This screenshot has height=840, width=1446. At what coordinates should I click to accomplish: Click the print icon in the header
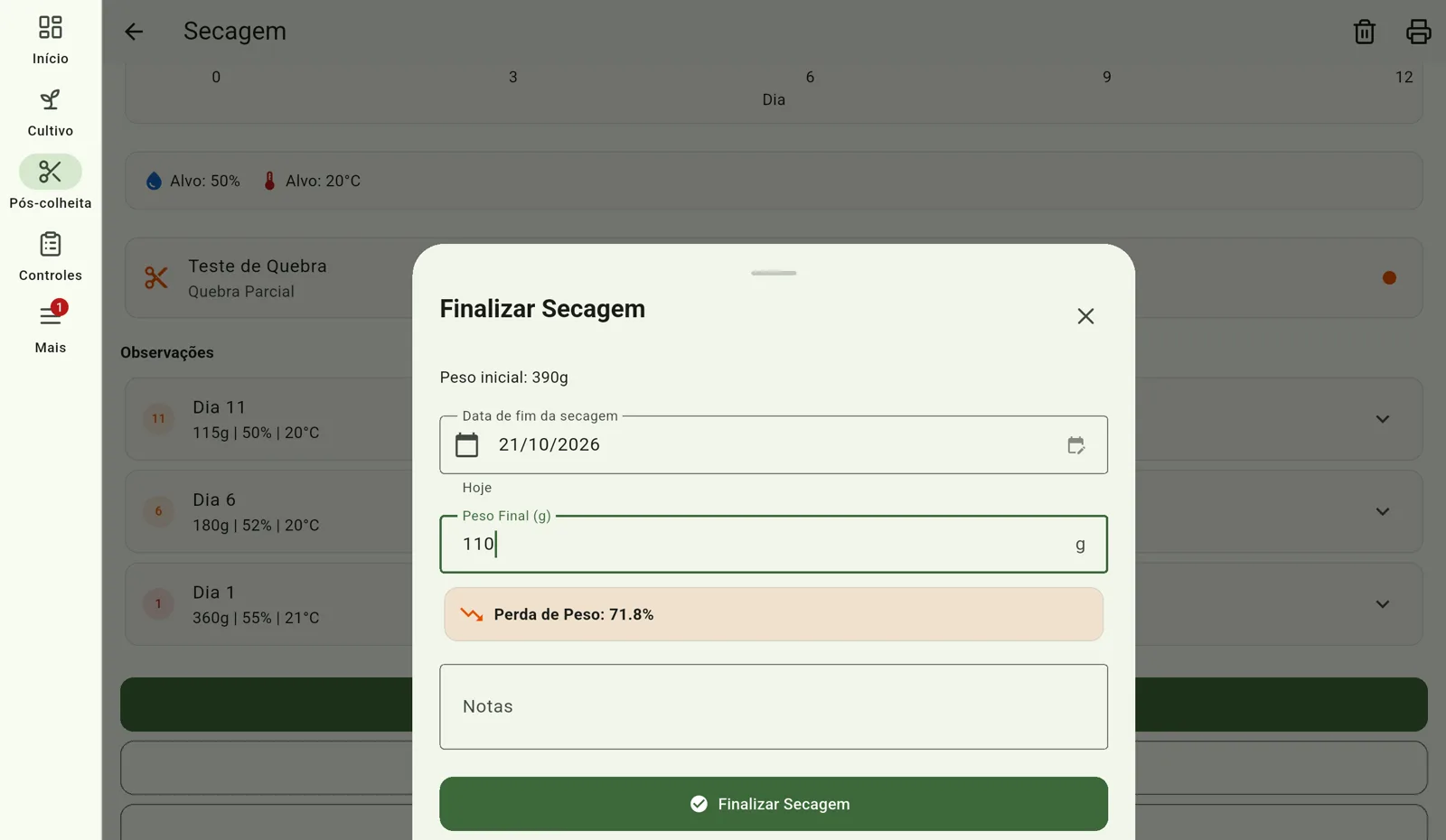1418,32
